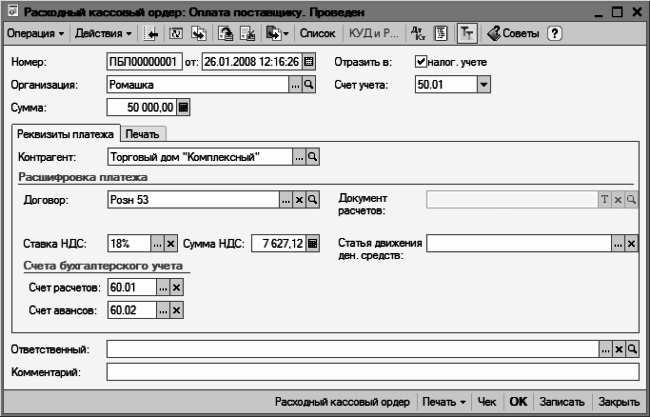This screenshot has height=417, width=650.
Task: Click the Сумма НДС field showing 7 627,12
Action: coord(279,243)
